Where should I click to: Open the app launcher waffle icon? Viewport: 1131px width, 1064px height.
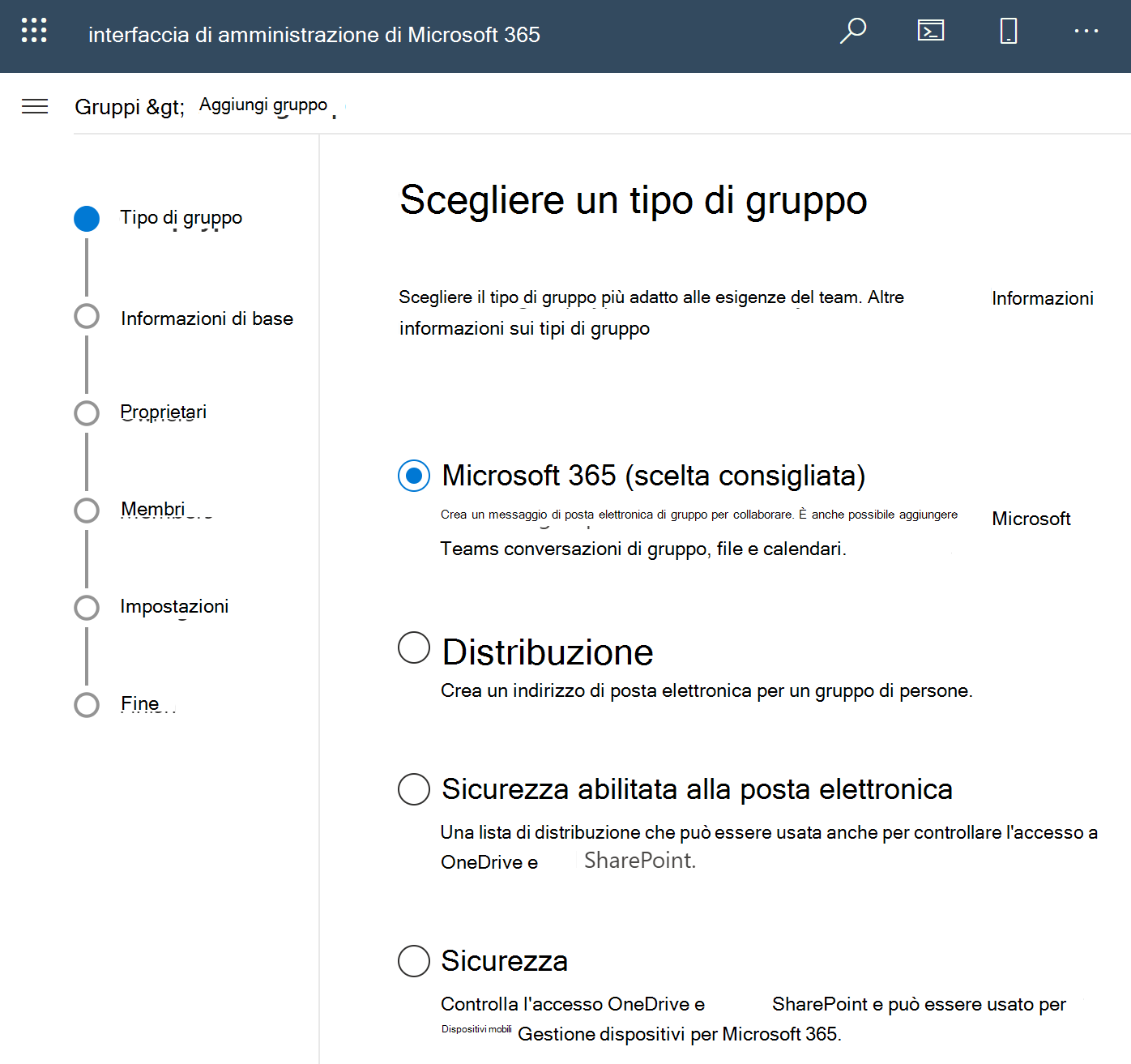(x=34, y=31)
